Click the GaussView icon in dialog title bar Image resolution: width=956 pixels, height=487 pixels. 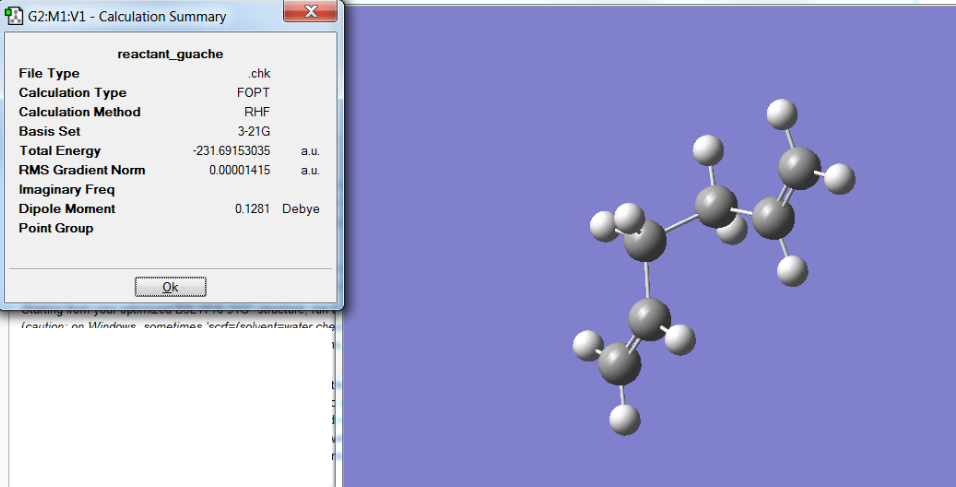tap(13, 16)
